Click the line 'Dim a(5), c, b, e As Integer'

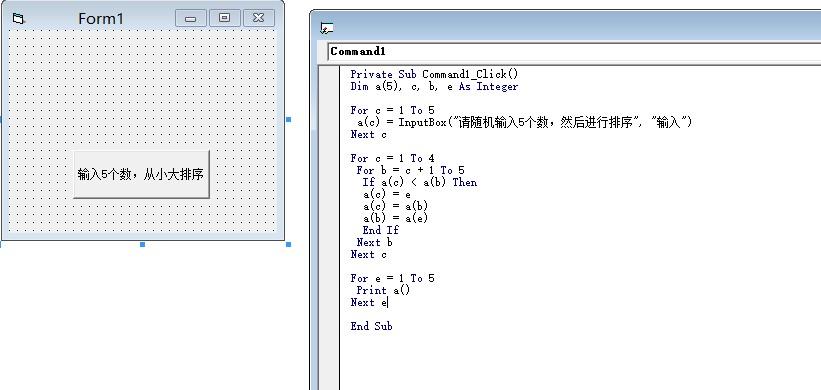tap(434, 86)
